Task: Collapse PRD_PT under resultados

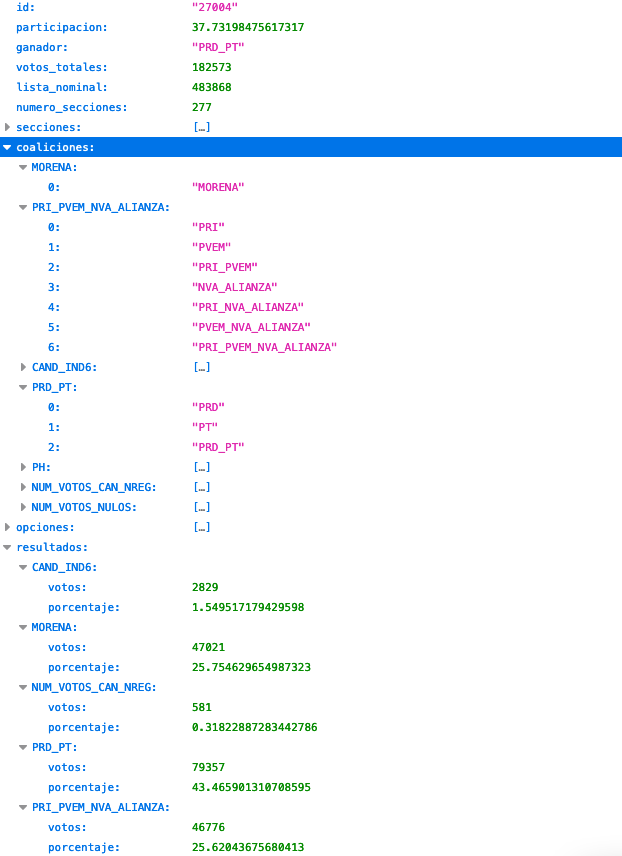Action: click(x=23, y=747)
